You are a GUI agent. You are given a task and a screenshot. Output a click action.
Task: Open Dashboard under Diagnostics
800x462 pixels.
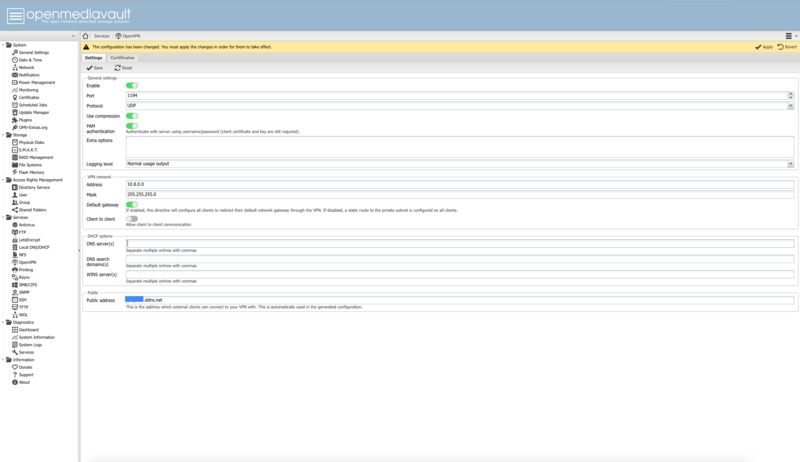(28, 330)
